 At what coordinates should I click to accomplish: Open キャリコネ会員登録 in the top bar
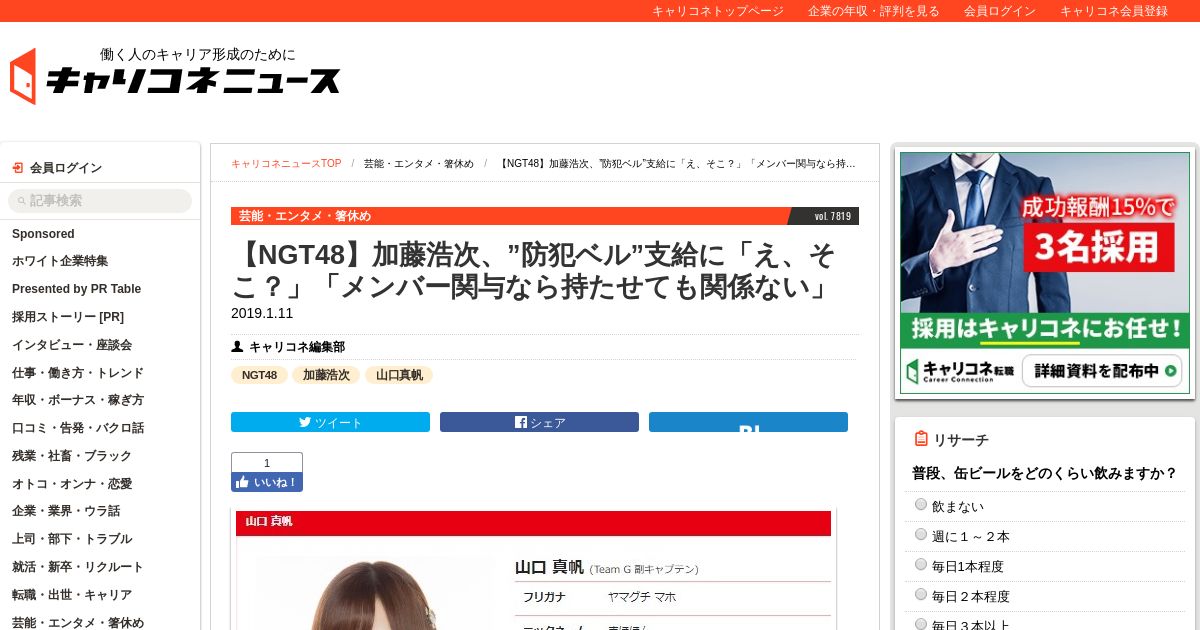pos(1114,11)
